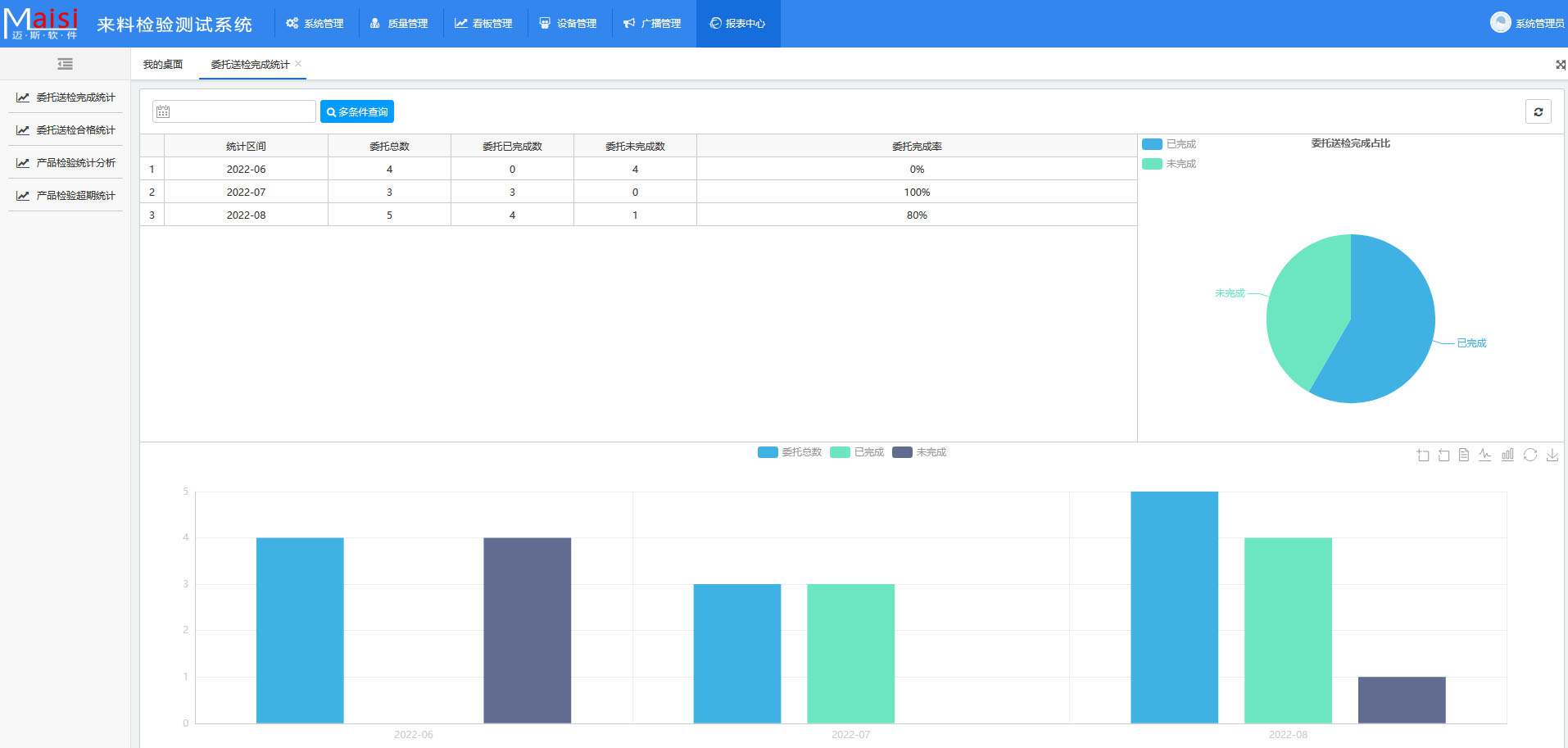Open the chart data view icon
The width and height of the screenshot is (1568, 748).
tap(1464, 456)
